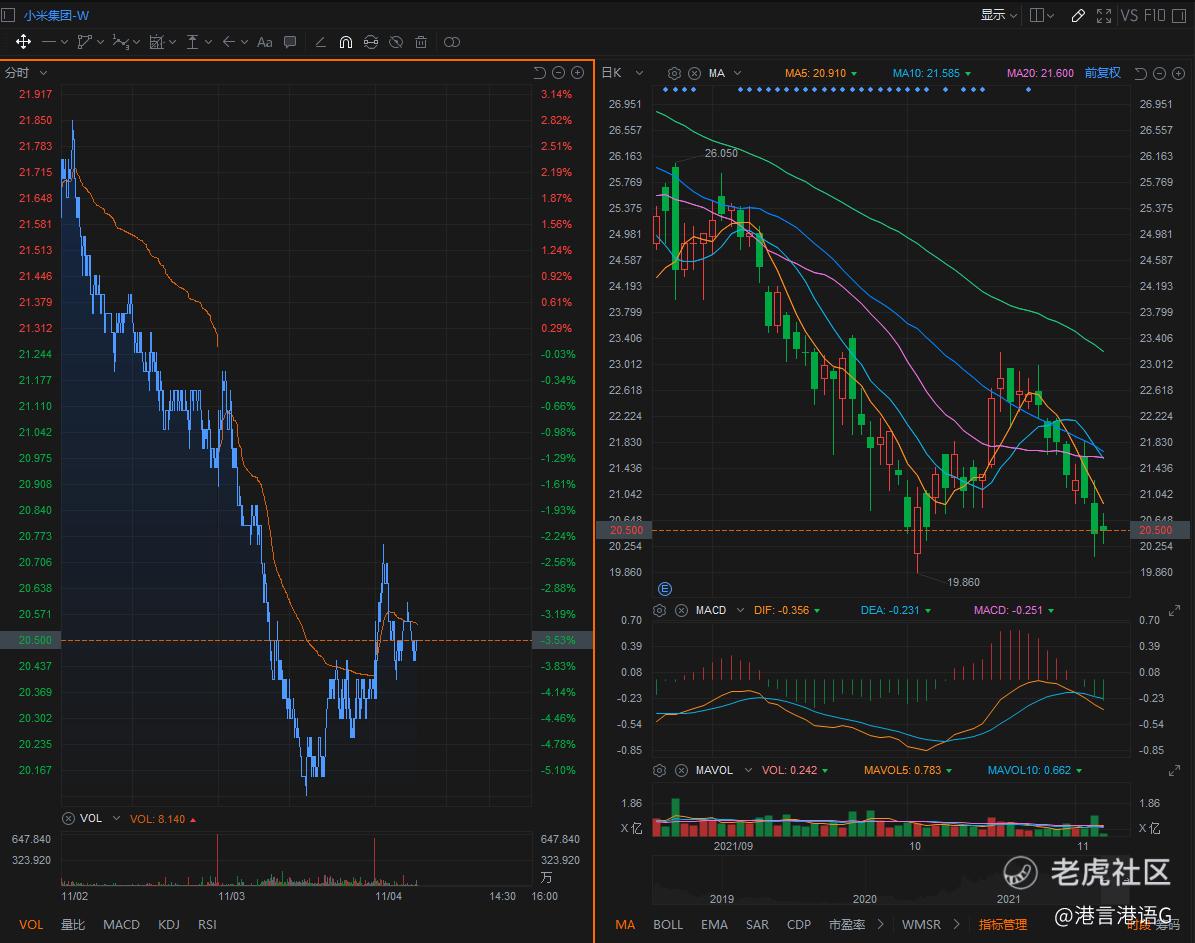1195x943 pixels.
Task: Remove the MAVOL indicator with X icon
Action: coord(681,771)
